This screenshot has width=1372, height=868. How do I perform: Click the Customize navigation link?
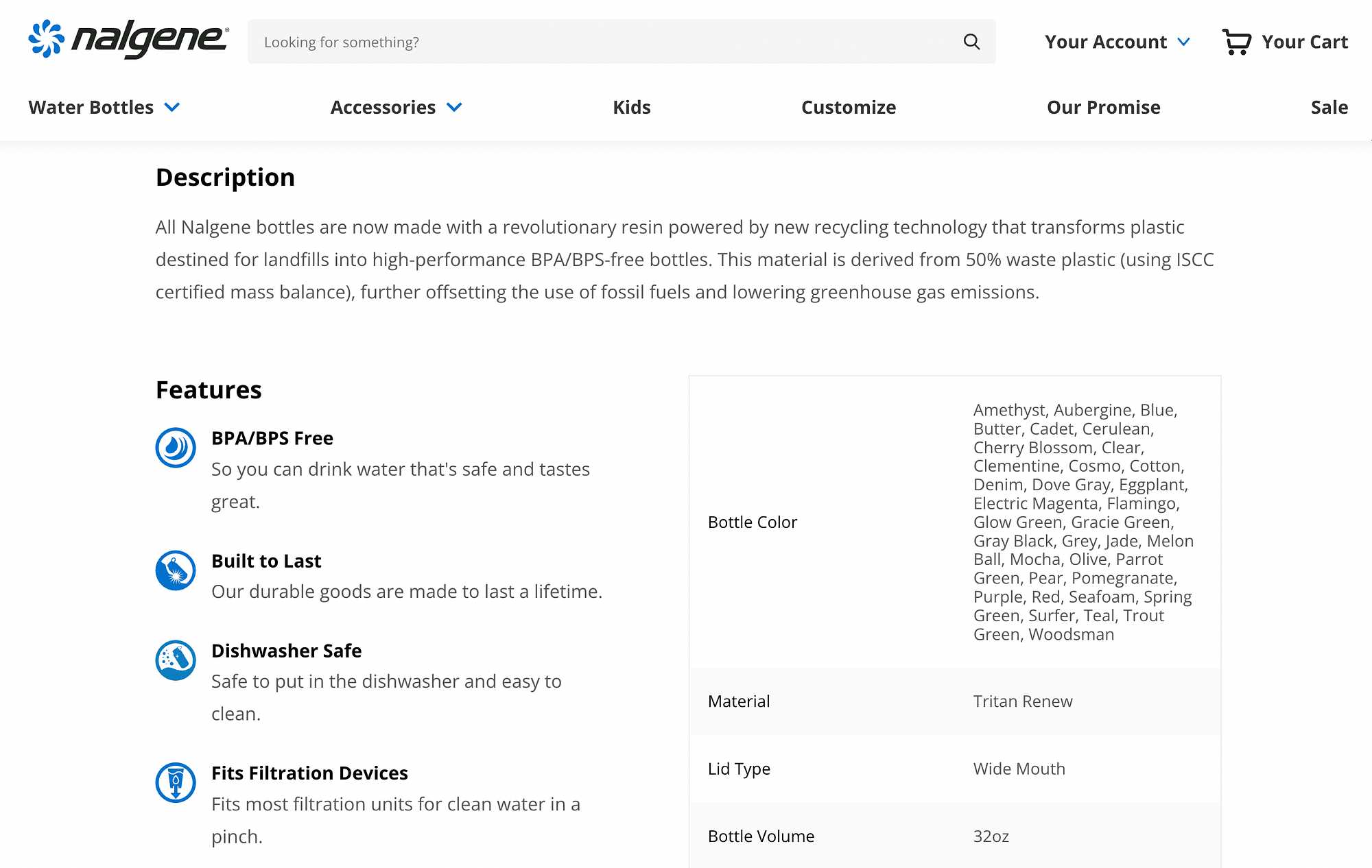(848, 107)
